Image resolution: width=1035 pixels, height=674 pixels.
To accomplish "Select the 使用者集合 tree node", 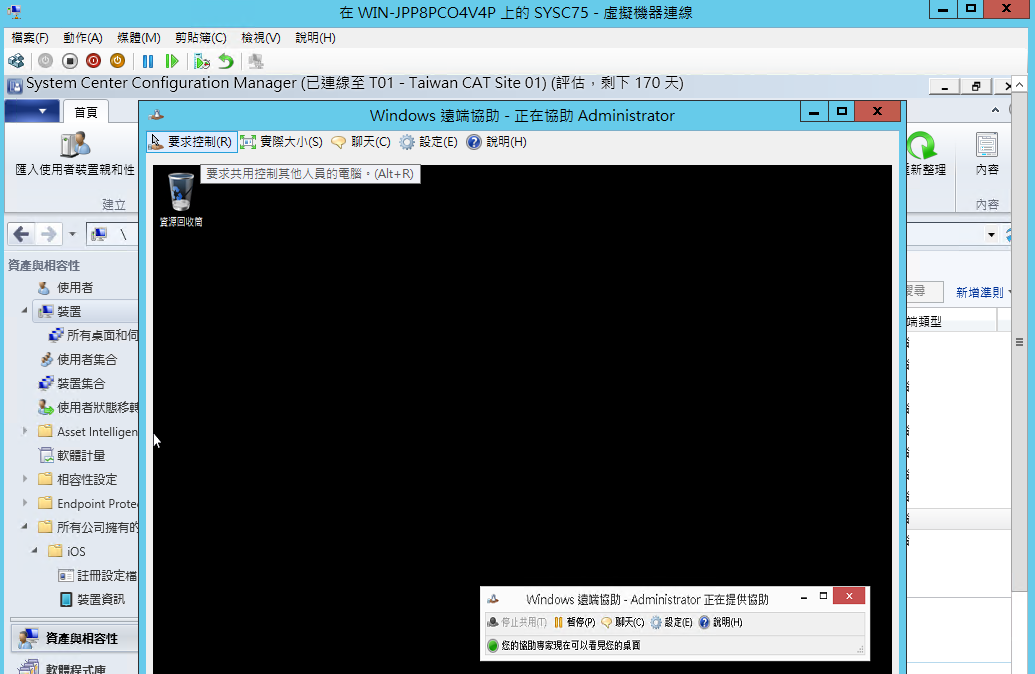I will [x=78, y=360].
